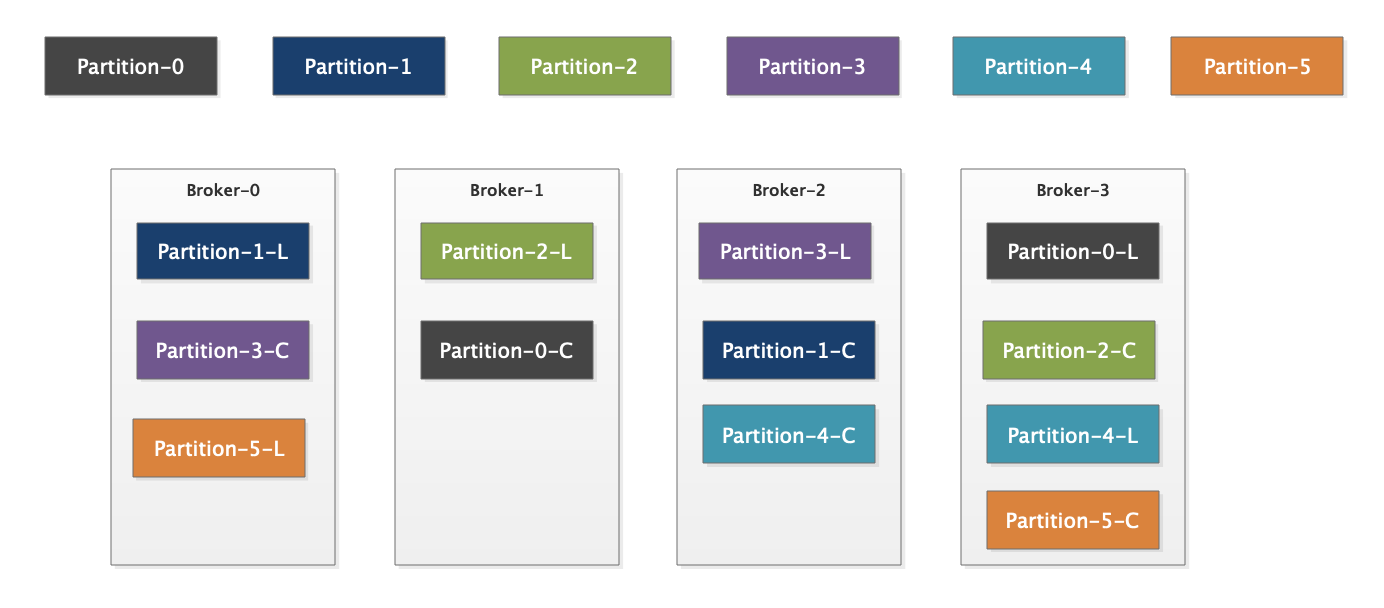1384x608 pixels.
Task: Click the Broker-1 title label
Action: click(507, 190)
